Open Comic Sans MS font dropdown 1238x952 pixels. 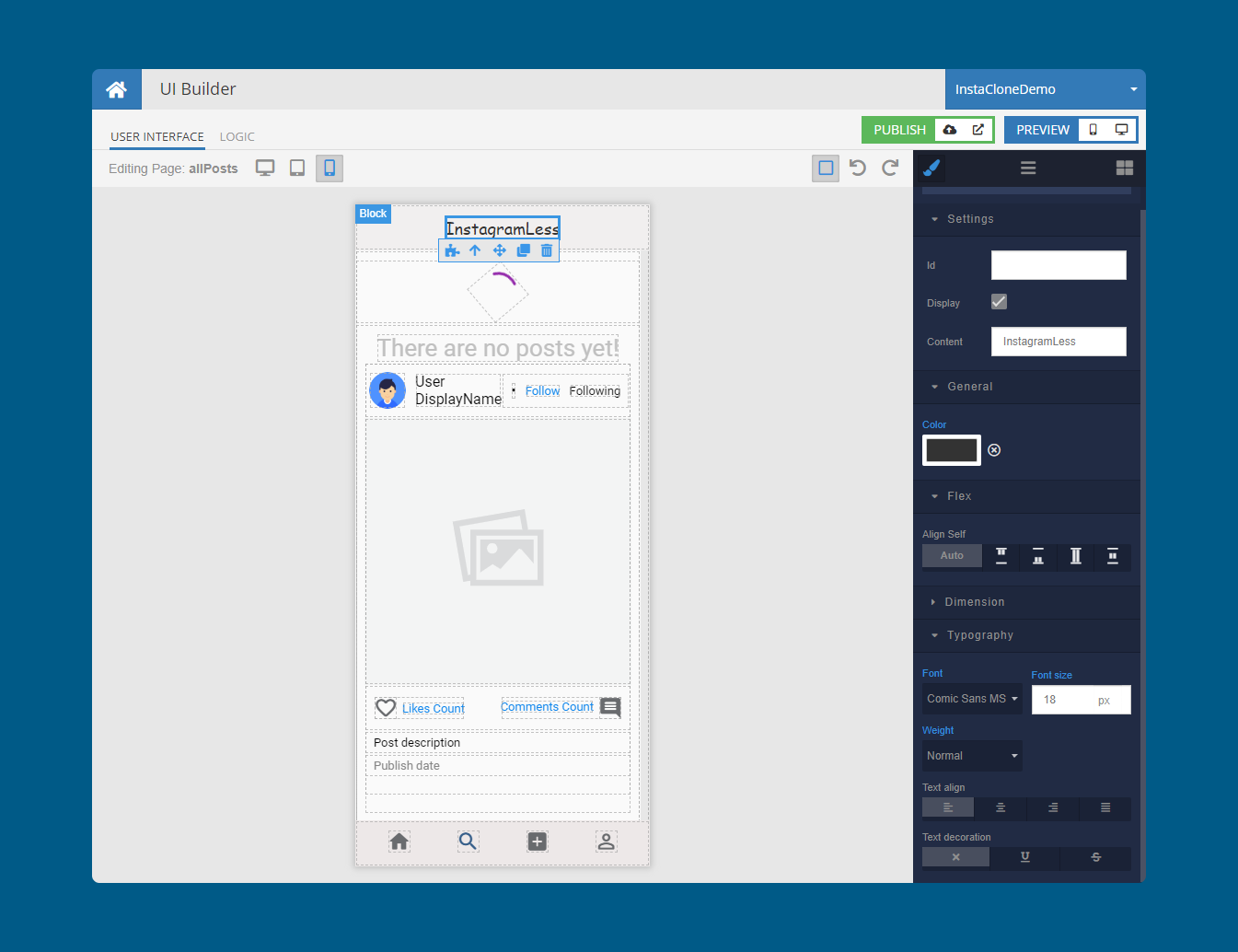(972, 699)
